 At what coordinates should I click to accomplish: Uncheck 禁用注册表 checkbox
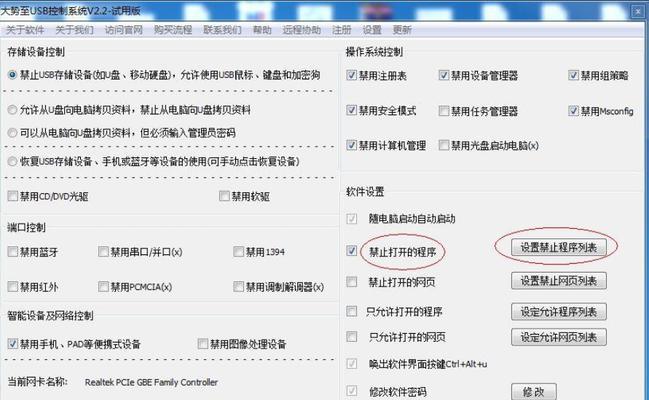click(x=351, y=75)
